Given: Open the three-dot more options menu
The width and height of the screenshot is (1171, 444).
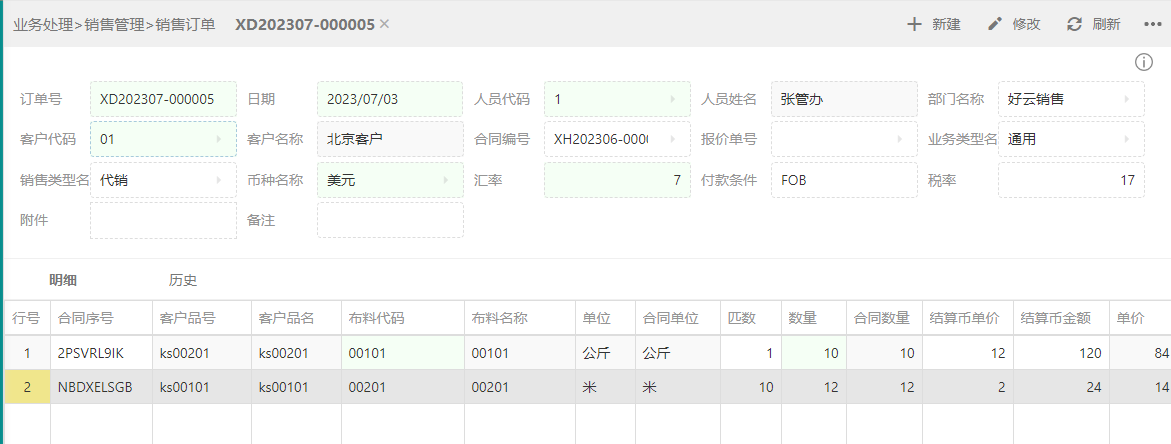Looking at the screenshot, I should click(1152, 24).
